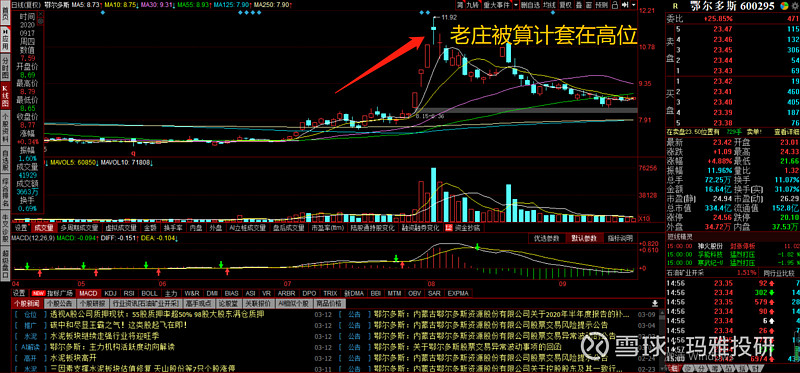This screenshot has width=800, height=373.
Task: Open the 个股资料 sidebar tab
Action: pos(5,128)
